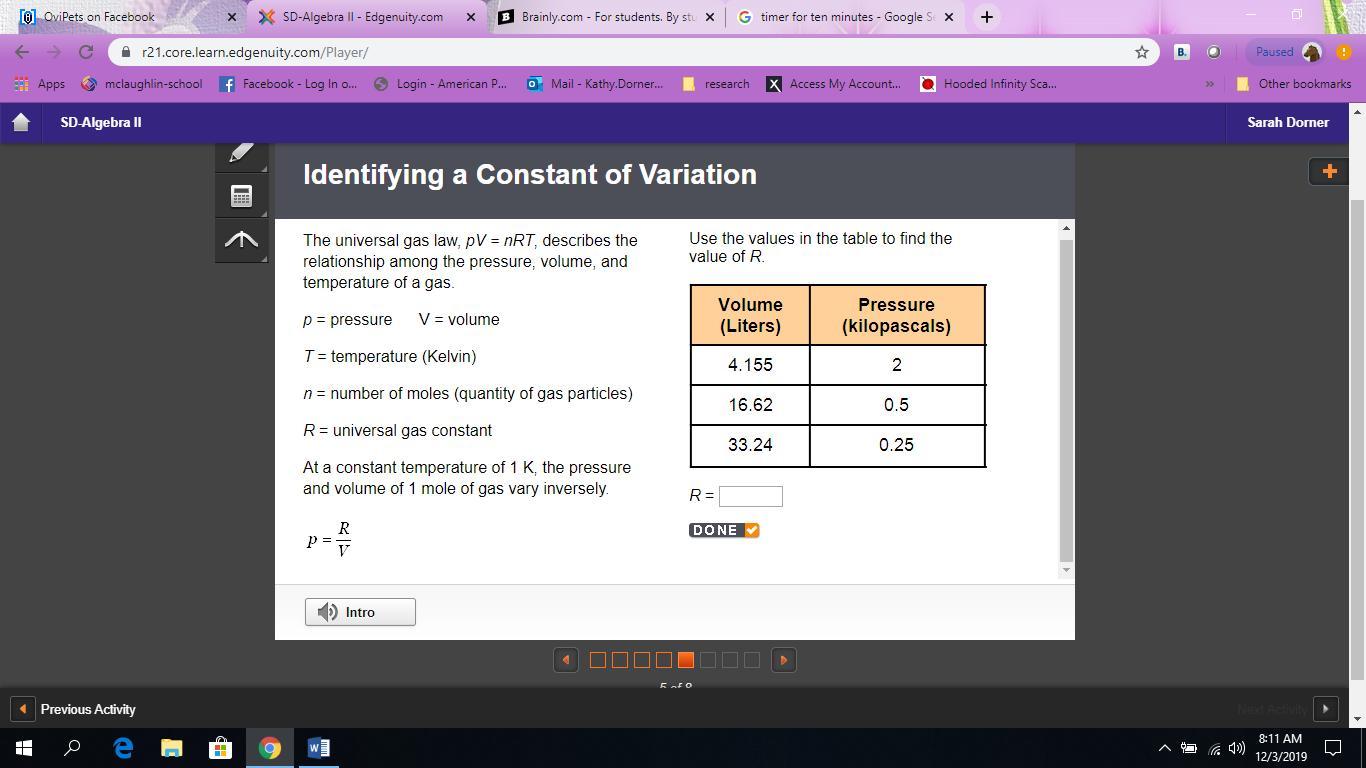The width and height of the screenshot is (1366, 768).
Task: Select the pencil highlighter tool
Action: click(241, 153)
